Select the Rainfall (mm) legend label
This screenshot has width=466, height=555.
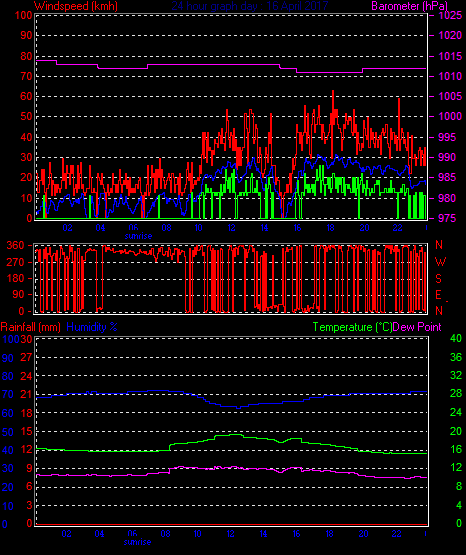tap(31, 327)
